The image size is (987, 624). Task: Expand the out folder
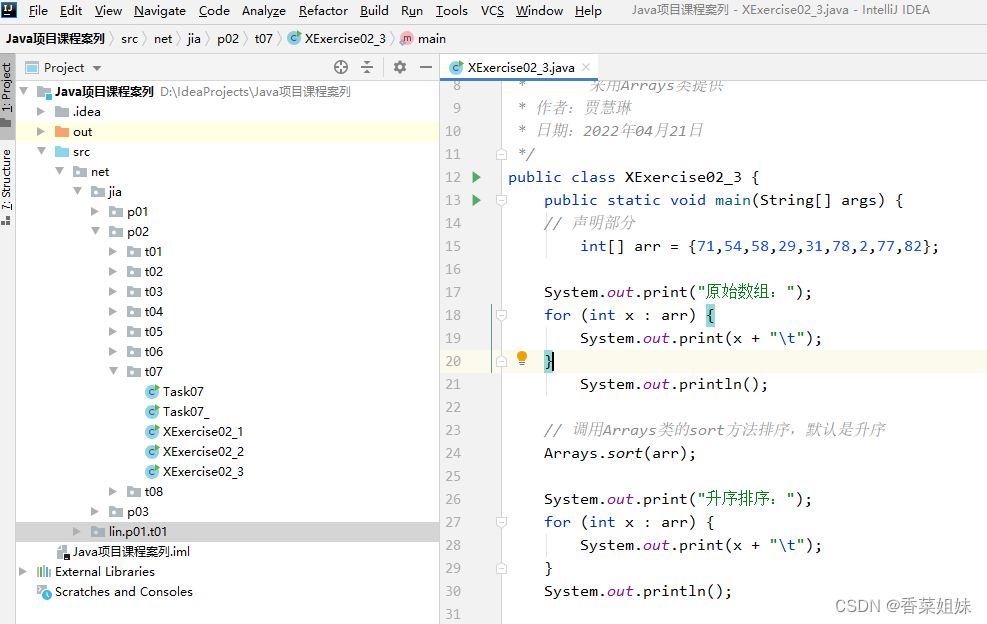pos(41,132)
